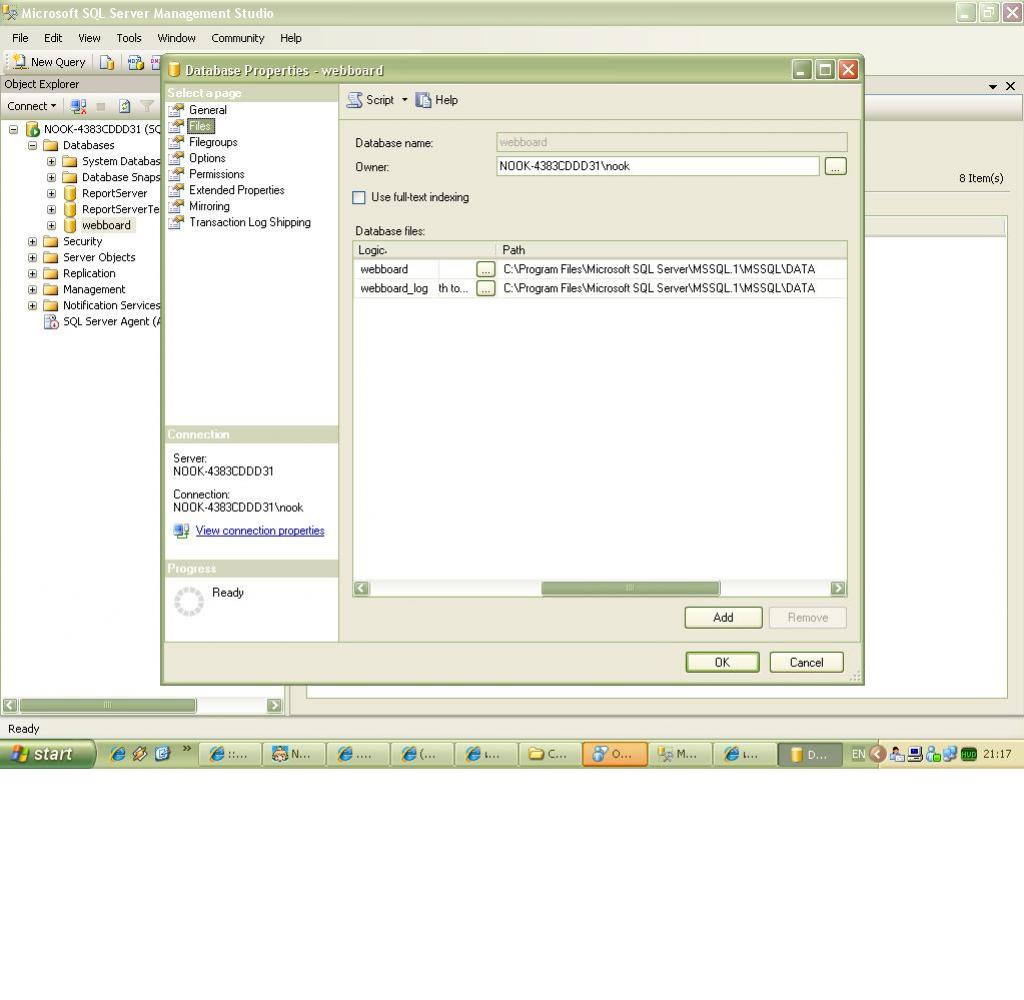Select the Permissions page
1024x1000 pixels.
point(216,174)
